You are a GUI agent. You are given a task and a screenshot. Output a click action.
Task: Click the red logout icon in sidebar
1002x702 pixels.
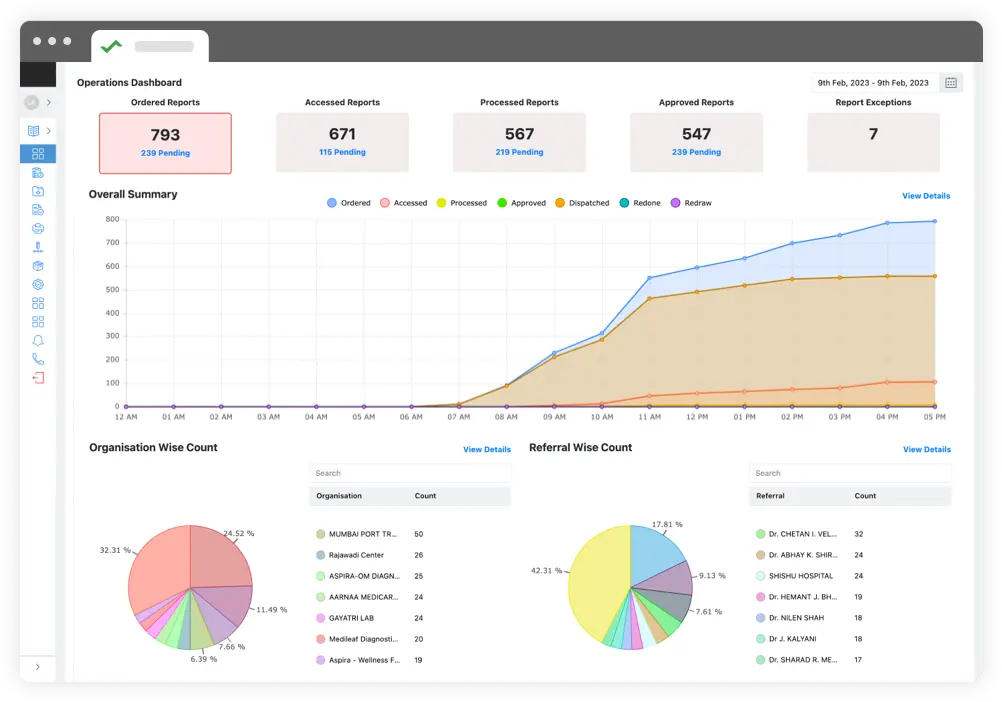(39, 378)
